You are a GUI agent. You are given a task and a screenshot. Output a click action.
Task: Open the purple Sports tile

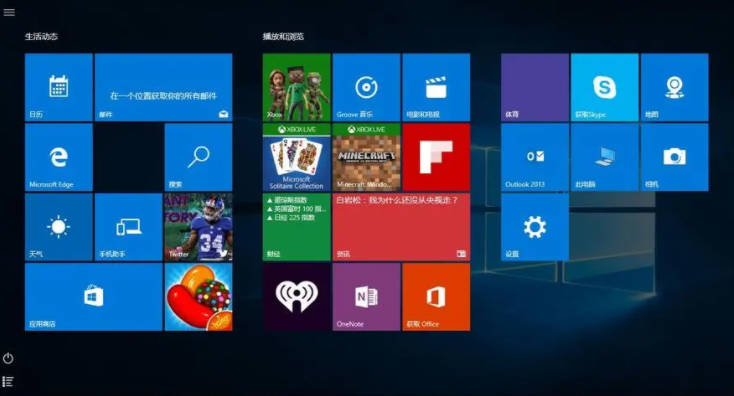tap(535, 87)
